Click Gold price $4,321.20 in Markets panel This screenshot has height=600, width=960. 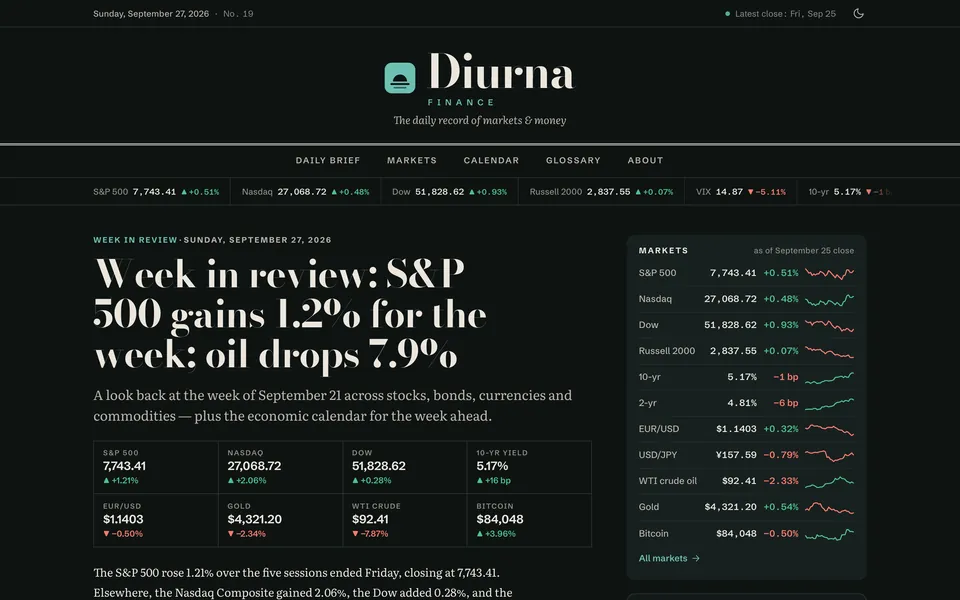(x=730, y=508)
